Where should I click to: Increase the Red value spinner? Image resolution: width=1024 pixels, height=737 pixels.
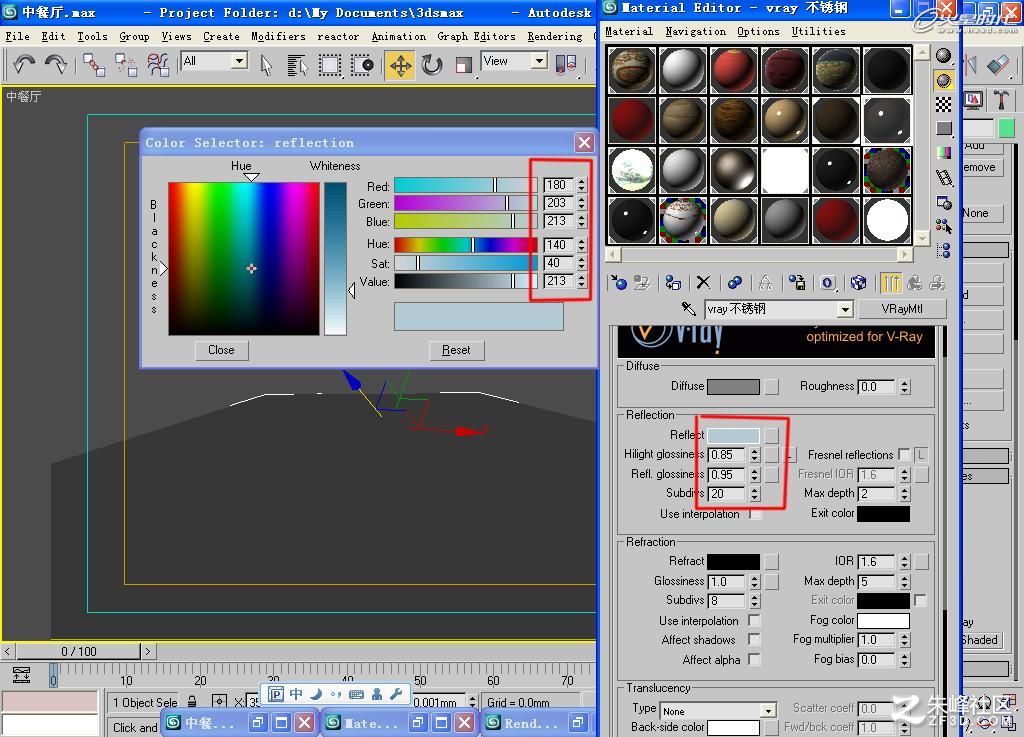(x=581, y=181)
